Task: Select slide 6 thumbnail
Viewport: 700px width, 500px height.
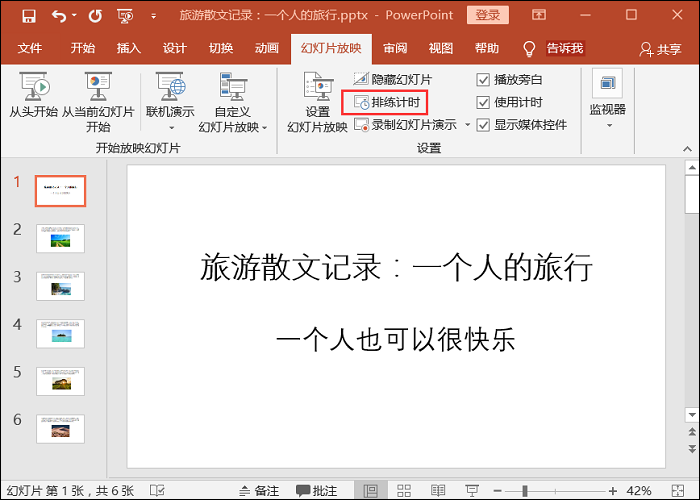Action: click(x=60, y=429)
